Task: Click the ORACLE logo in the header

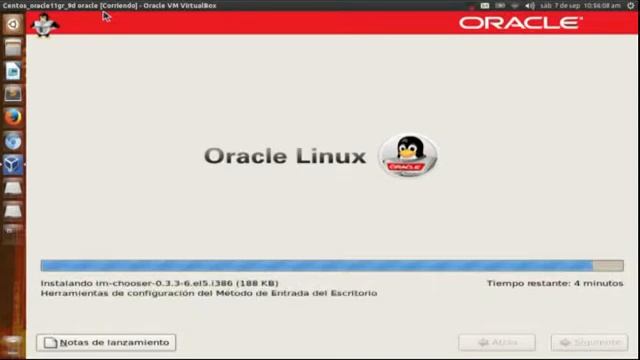Action: (x=521, y=23)
